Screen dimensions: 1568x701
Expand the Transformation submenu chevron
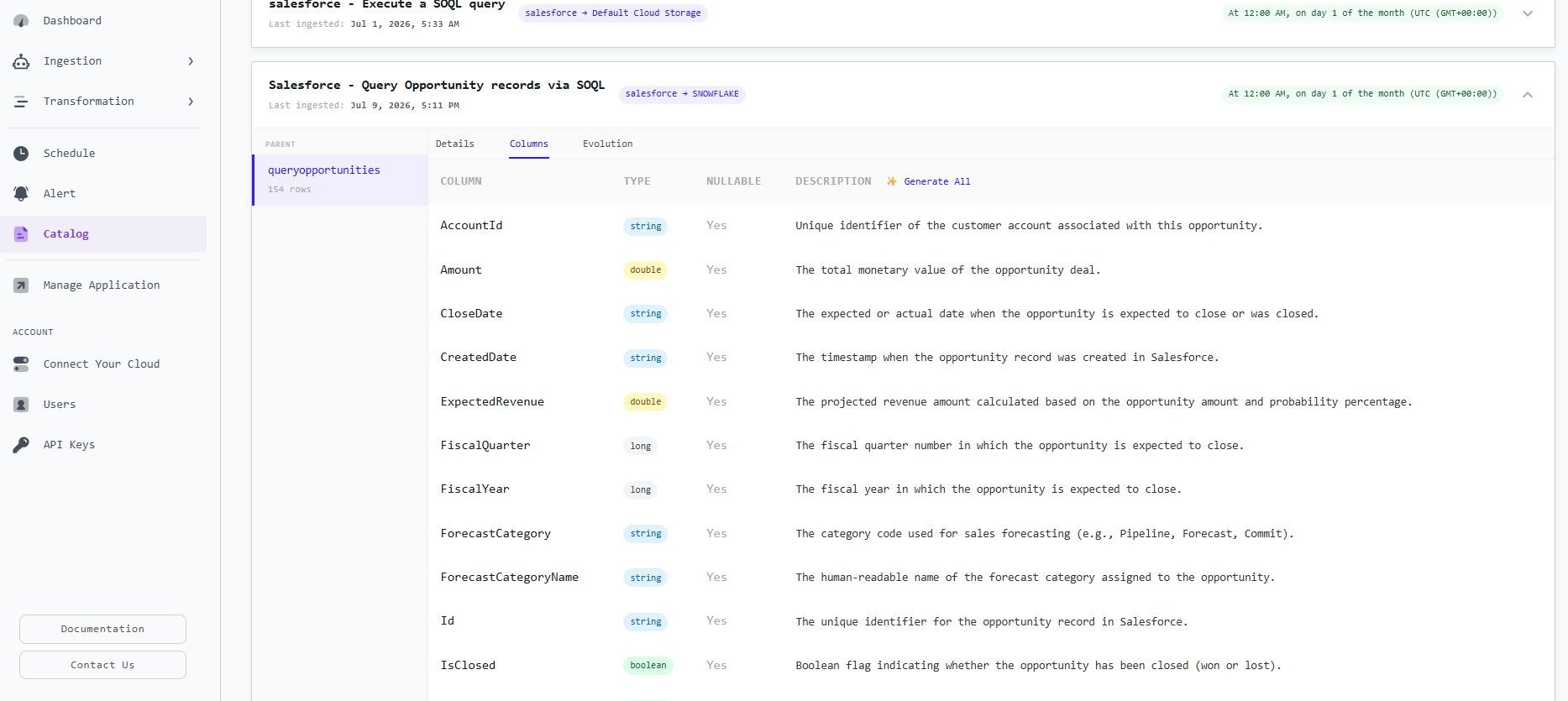tap(191, 102)
